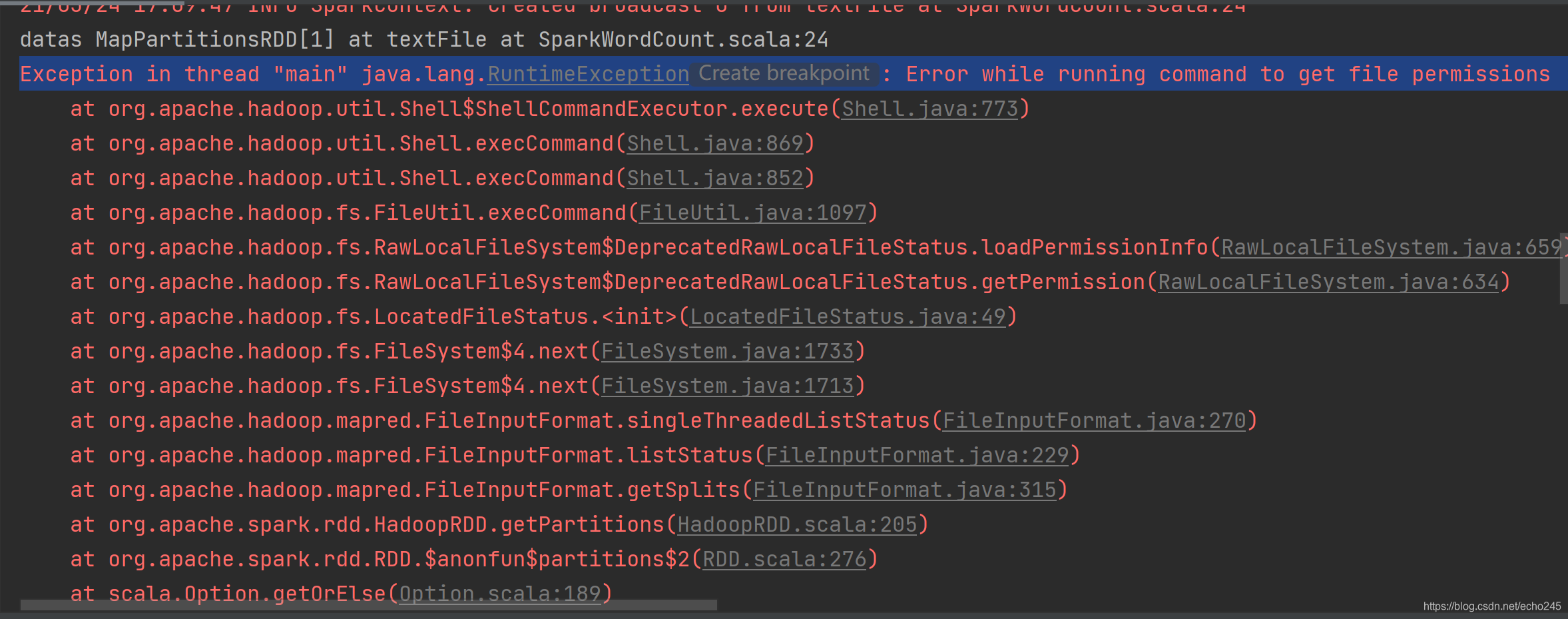Click the 'Exception in thread "main"' text

pyautogui.click(x=184, y=74)
